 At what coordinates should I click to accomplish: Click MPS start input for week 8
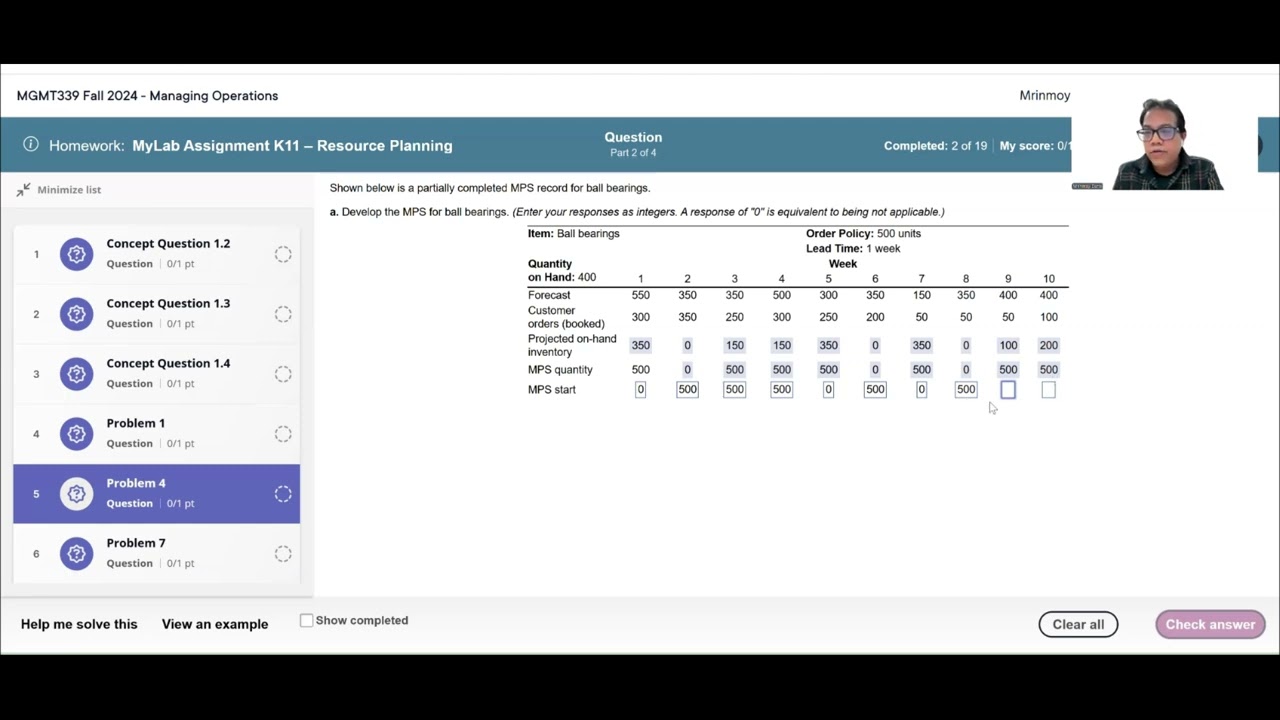pos(965,389)
